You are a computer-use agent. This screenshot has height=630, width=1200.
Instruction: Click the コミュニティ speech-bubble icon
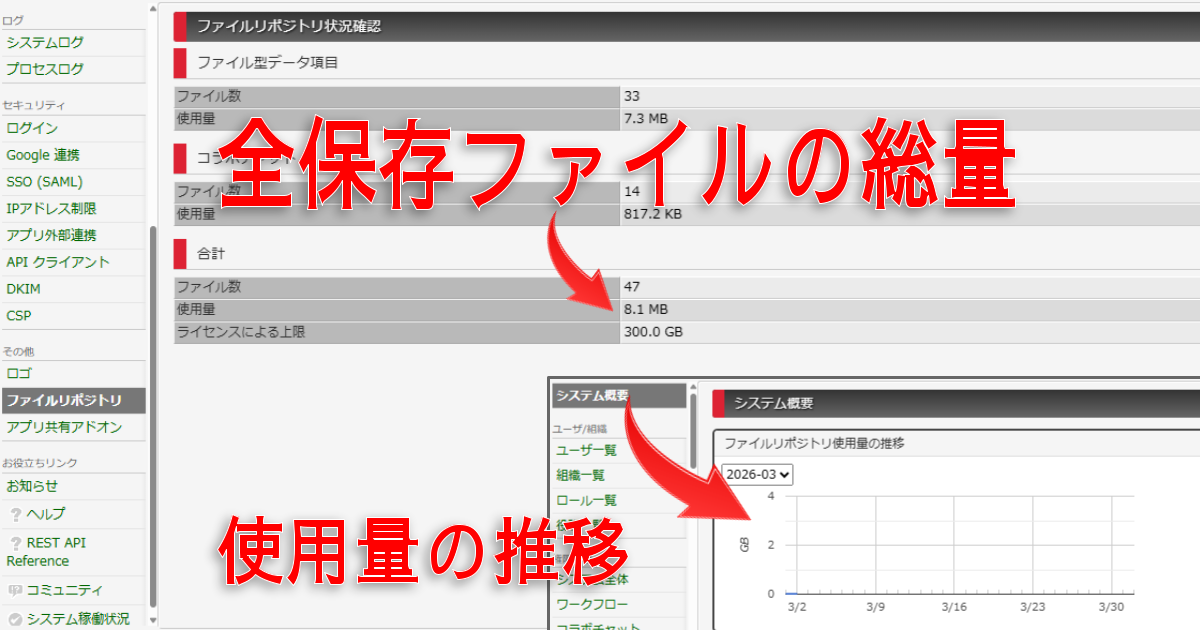click(x=15, y=591)
